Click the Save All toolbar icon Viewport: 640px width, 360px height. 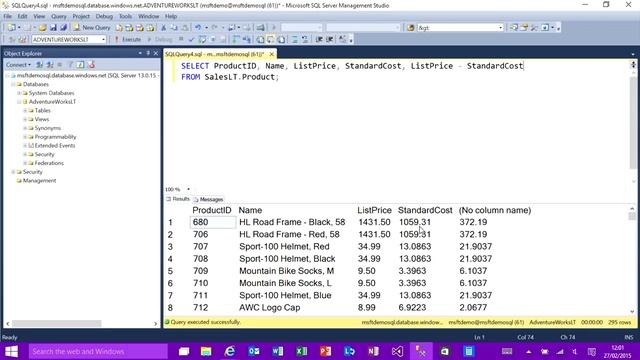(63, 28)
